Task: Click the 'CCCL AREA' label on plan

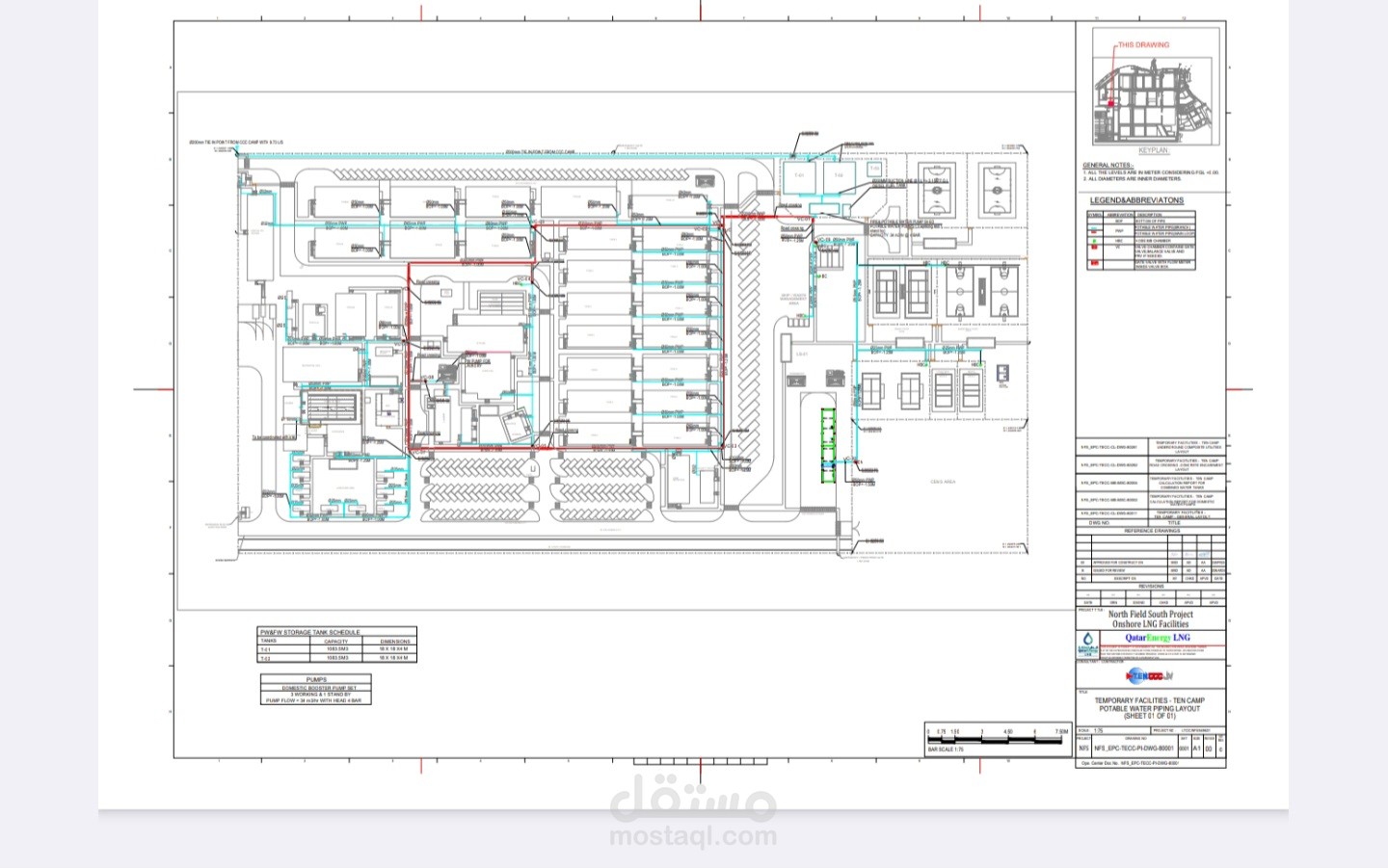Action: tap(943, 482)
